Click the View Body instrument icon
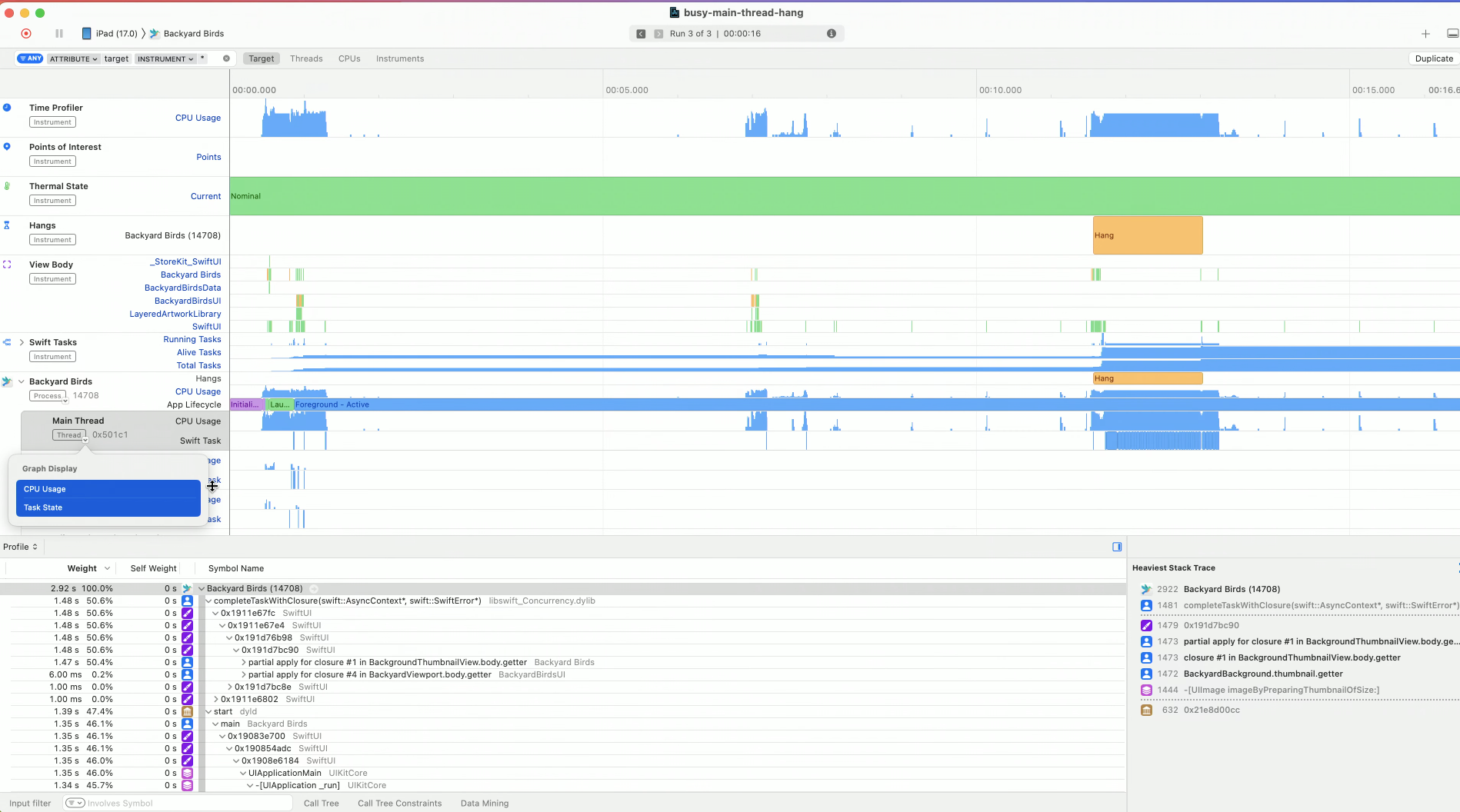This screenshot has height=812, width=1460. pyautogui.click(x=7, y=265)
